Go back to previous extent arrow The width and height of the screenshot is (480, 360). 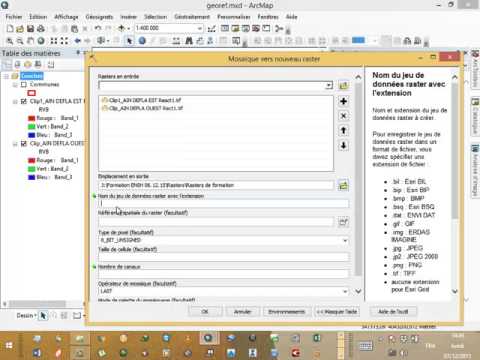pos(77,41)
